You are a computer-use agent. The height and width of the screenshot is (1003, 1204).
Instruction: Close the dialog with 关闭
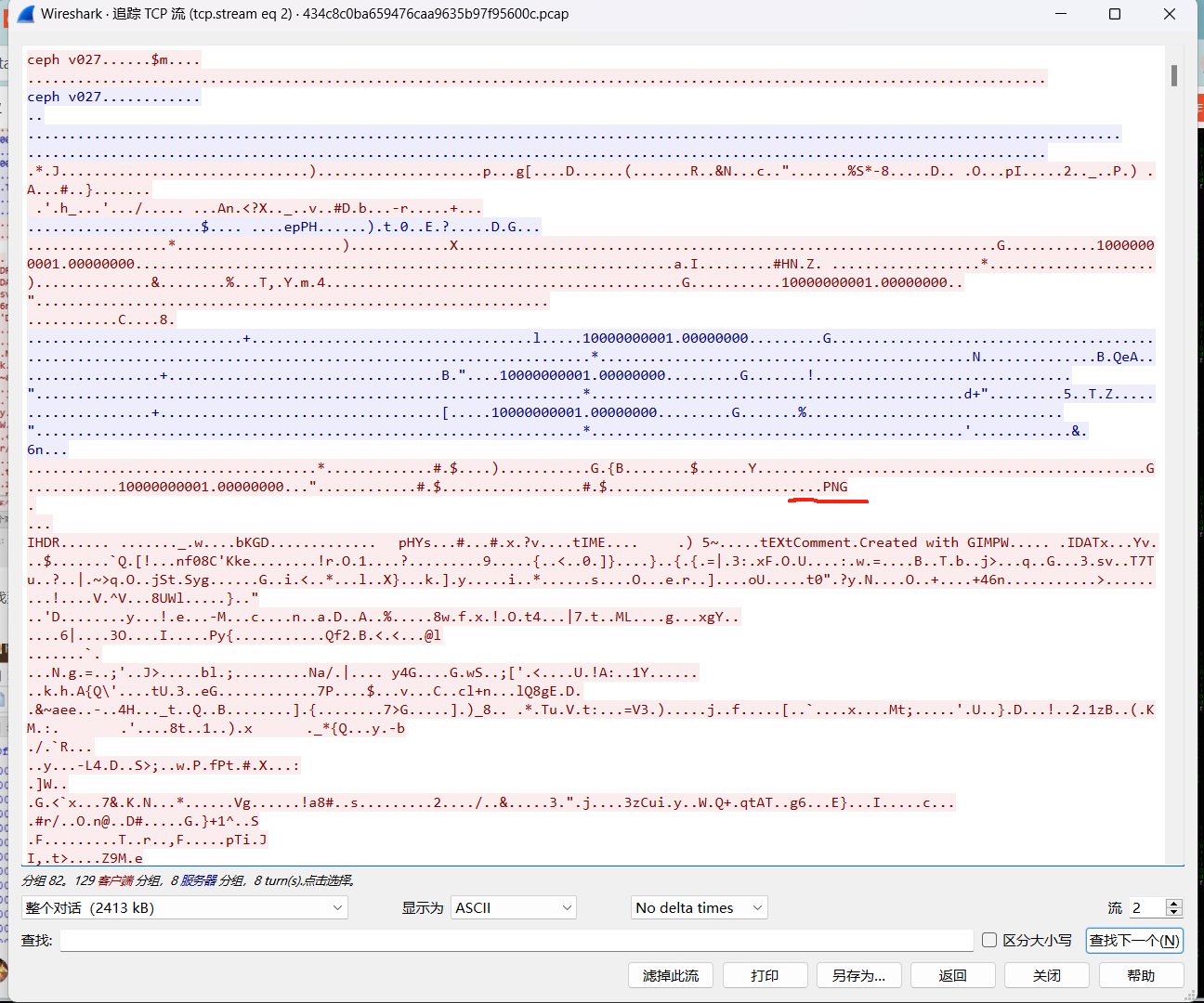tap(1047, 975)
